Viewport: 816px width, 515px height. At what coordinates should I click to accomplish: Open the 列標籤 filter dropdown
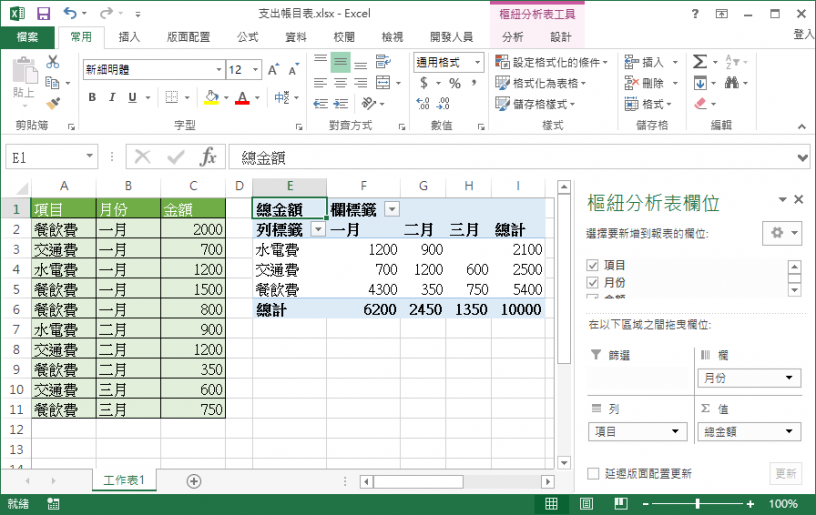point(318,229)
